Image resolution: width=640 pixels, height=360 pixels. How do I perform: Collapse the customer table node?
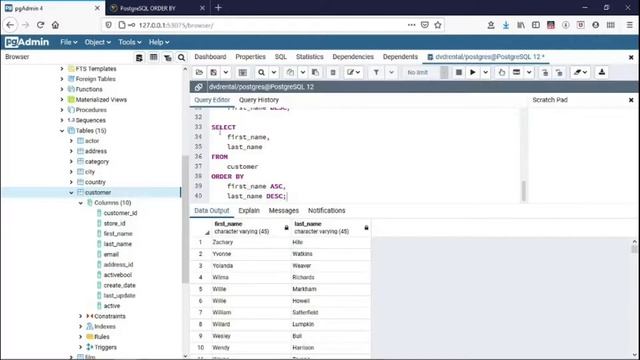(71, 192)
